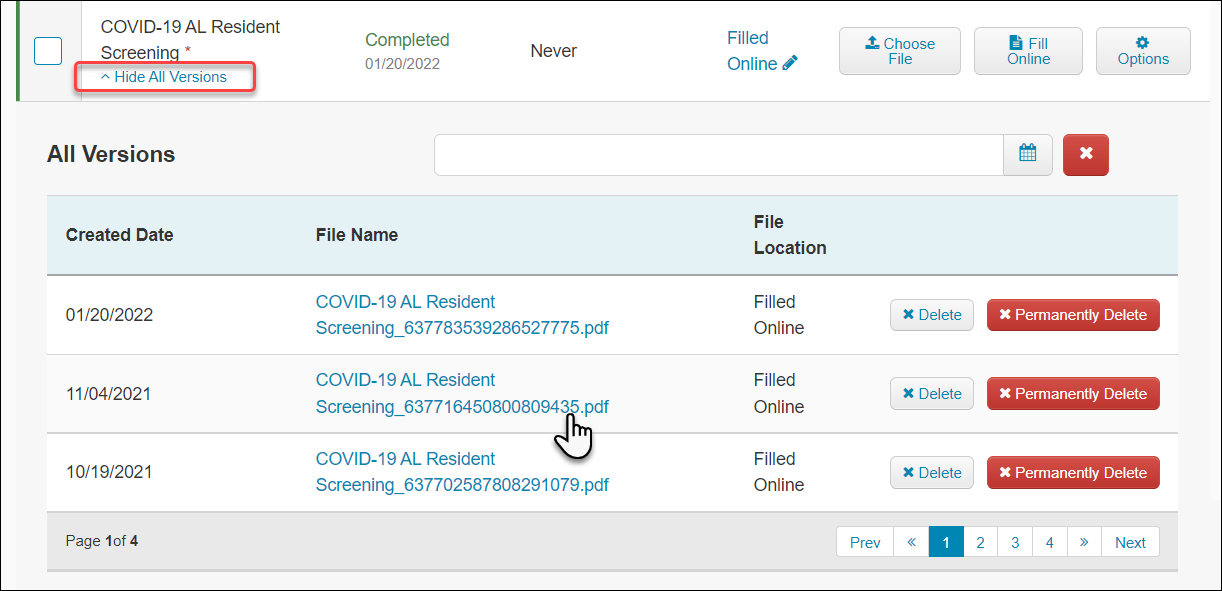Clear the filter with red X button
Image resolution: width=1222 pixels, height=591 pixels.
tap(1086, 155)
